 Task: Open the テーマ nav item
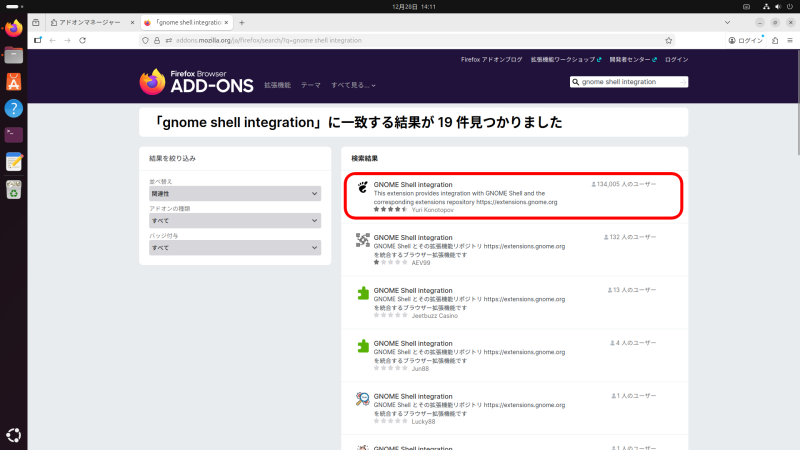pyautogui.click(x=311, y=85)
